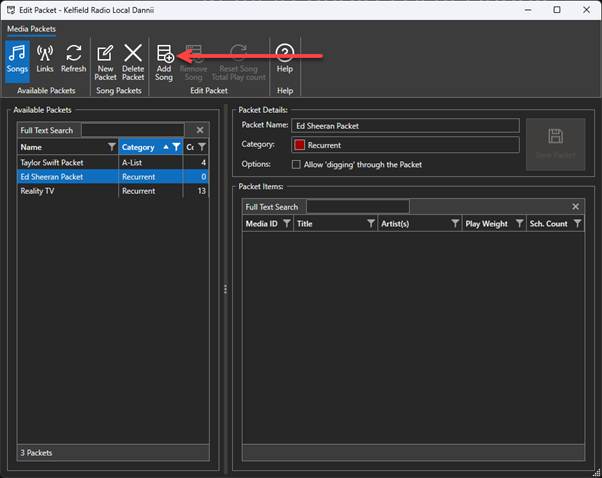
Task: Delete the selected packet
Action: point(133,62)
